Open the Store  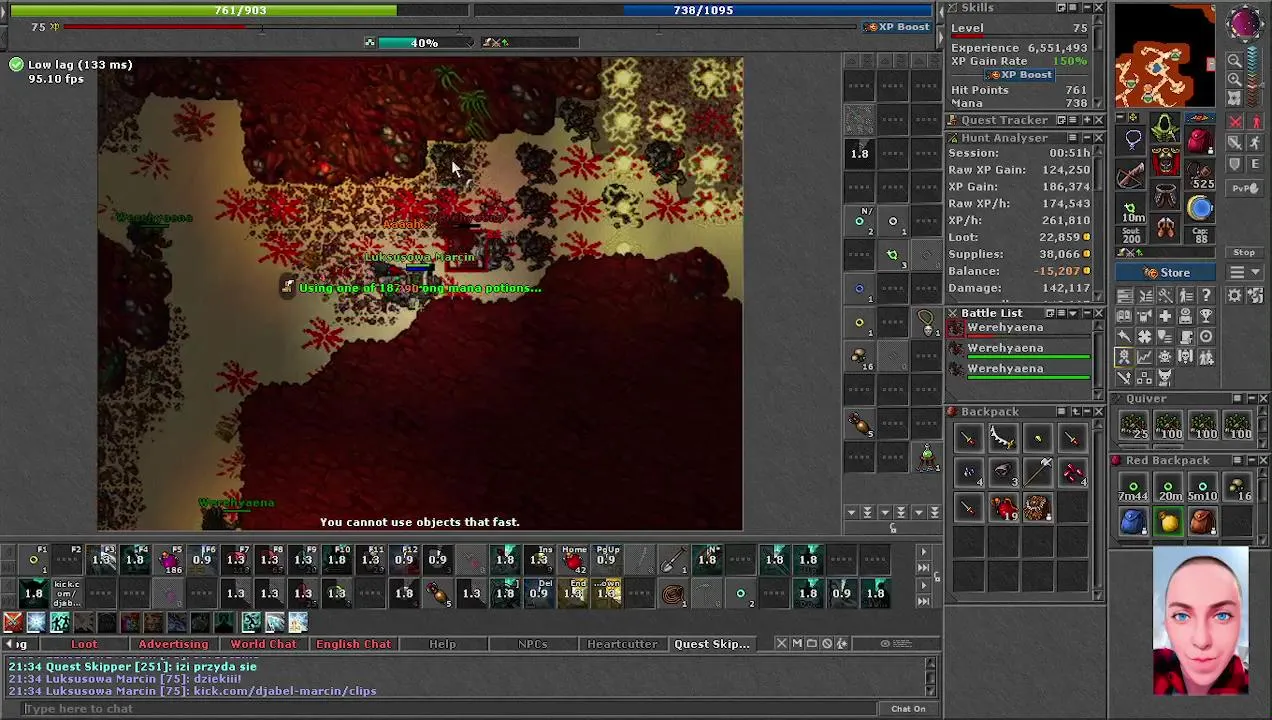[x=1165, y=272]
